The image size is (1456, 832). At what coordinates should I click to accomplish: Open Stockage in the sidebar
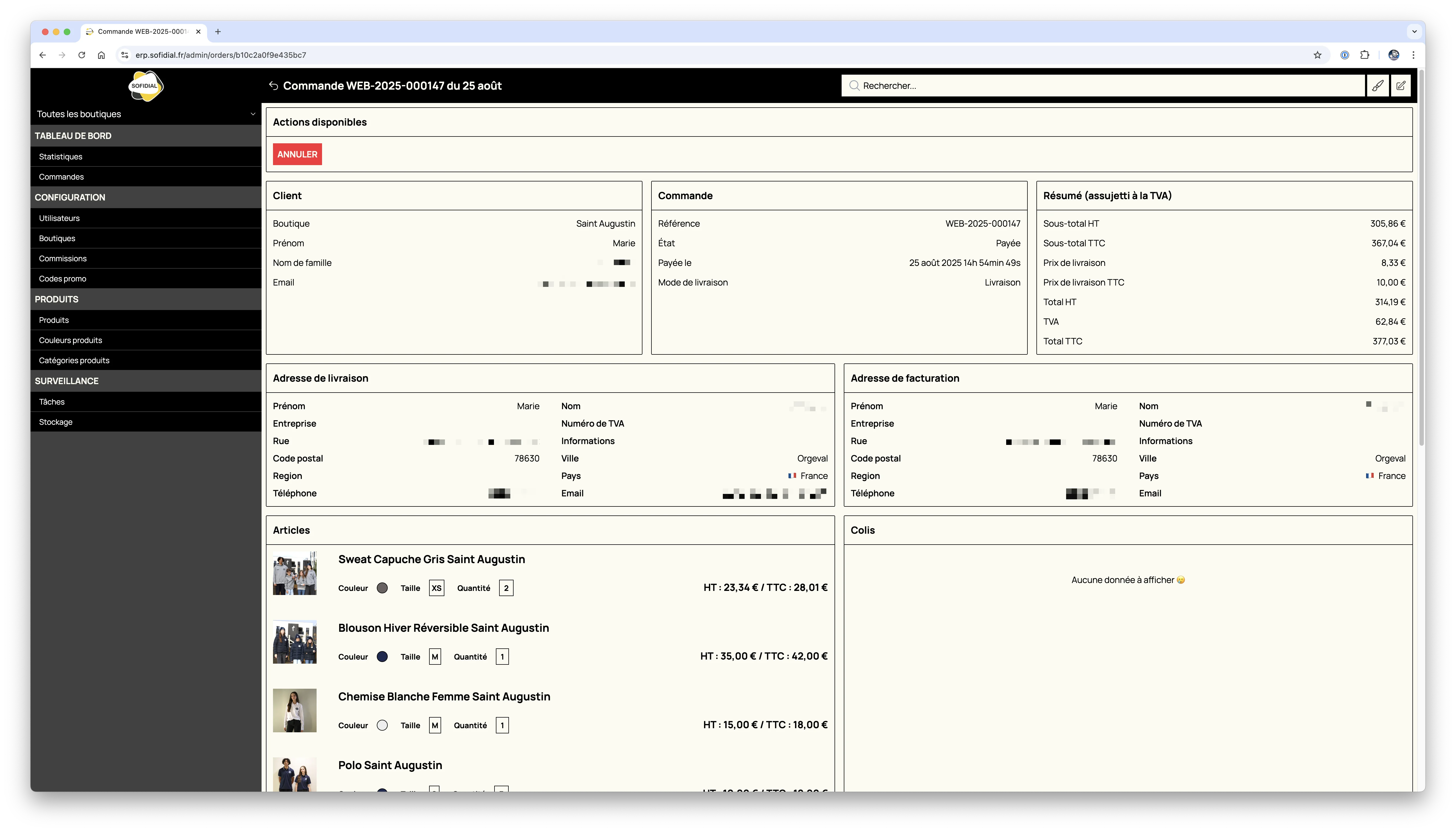[x=146, y=422]
